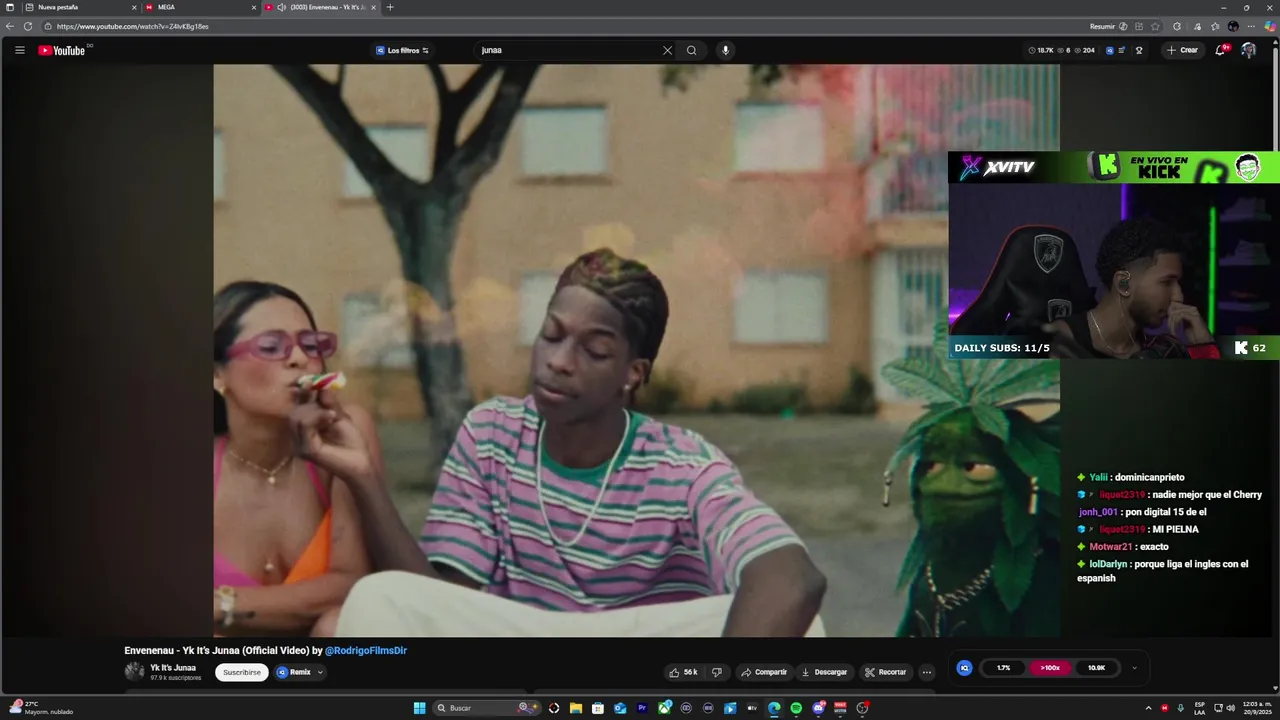Expand the stats panel chevron

pos(1134,668)
